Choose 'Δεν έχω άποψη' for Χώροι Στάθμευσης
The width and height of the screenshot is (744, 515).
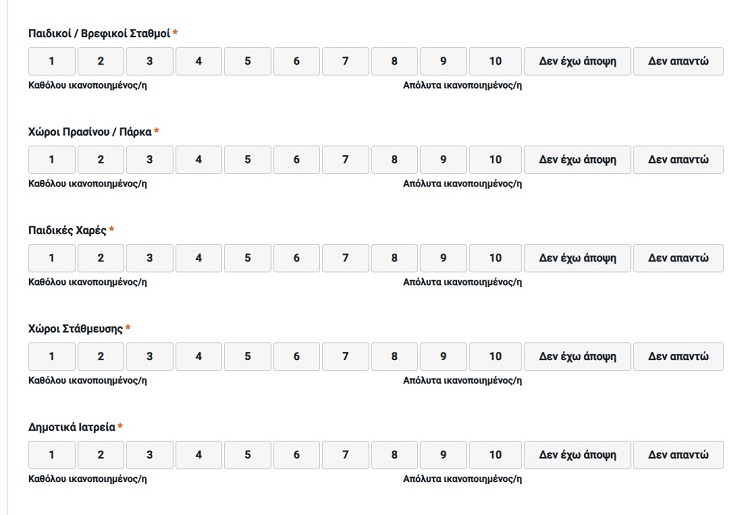pyautogui.click(x=577, y=356)
